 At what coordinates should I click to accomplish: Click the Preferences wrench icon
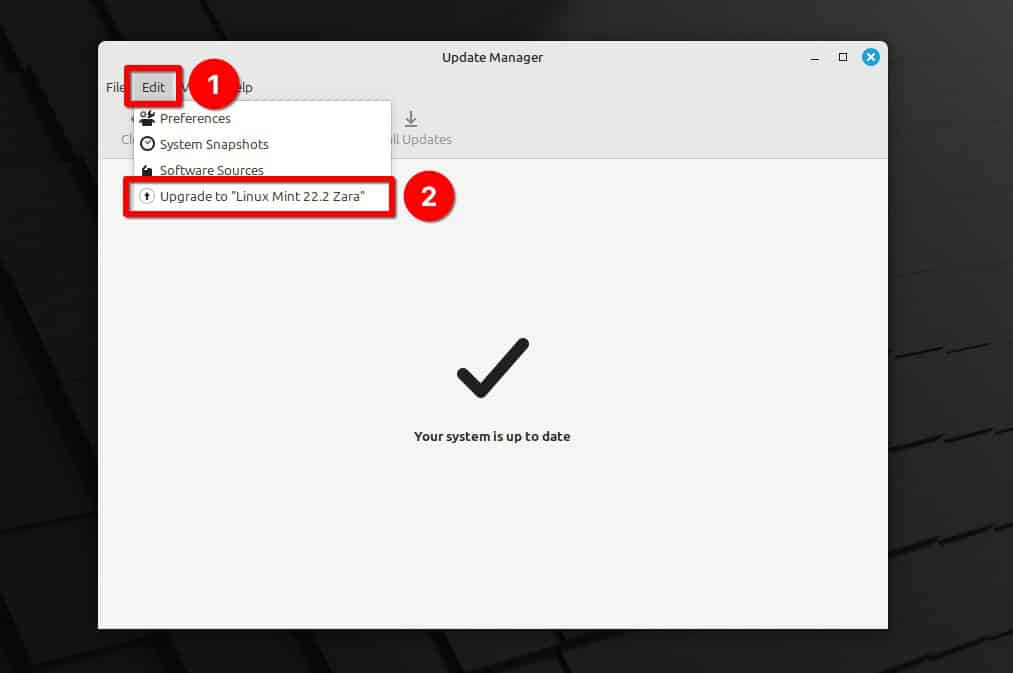(147, 118)
